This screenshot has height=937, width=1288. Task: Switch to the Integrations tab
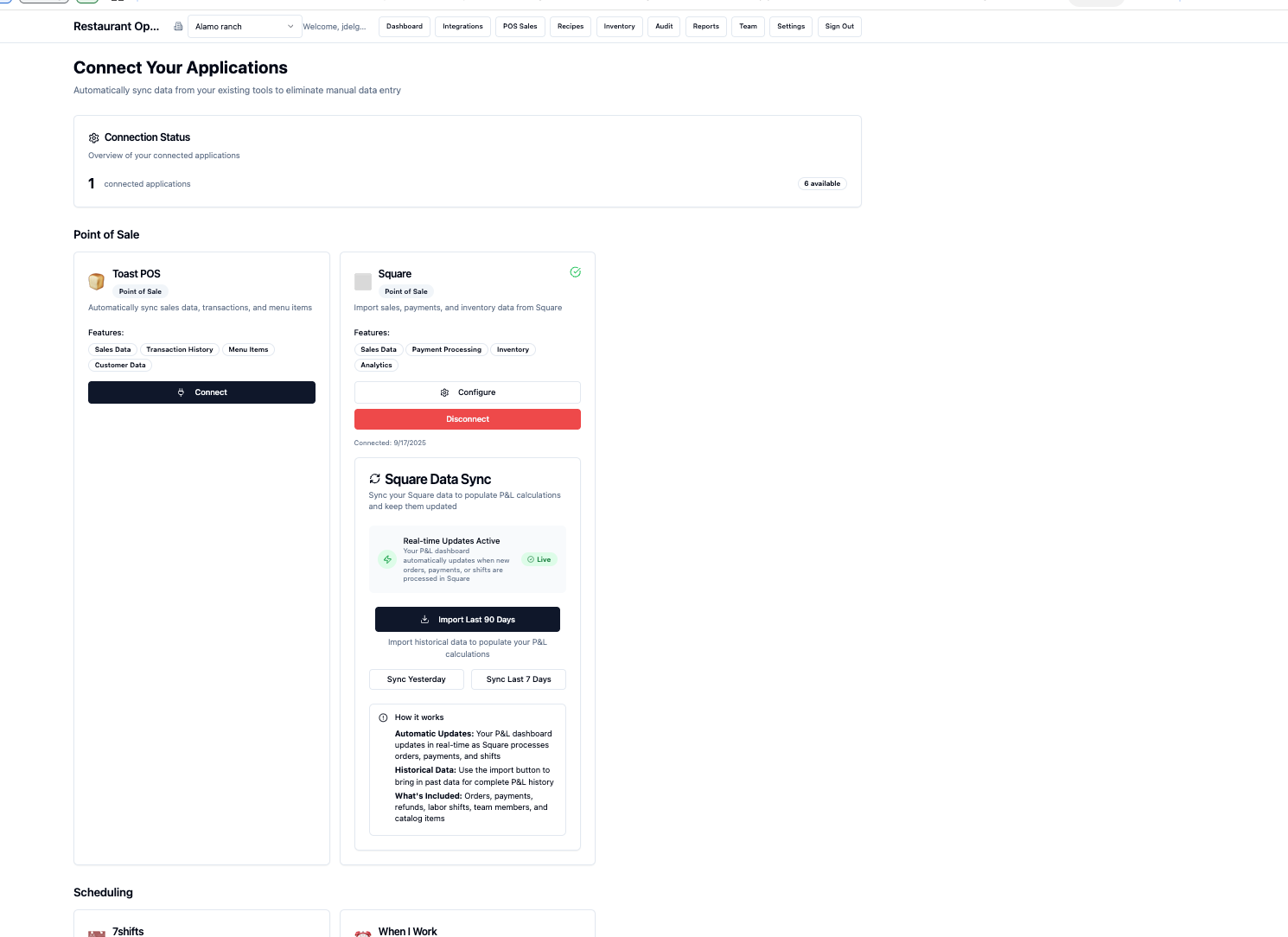[x=462, y=26]
